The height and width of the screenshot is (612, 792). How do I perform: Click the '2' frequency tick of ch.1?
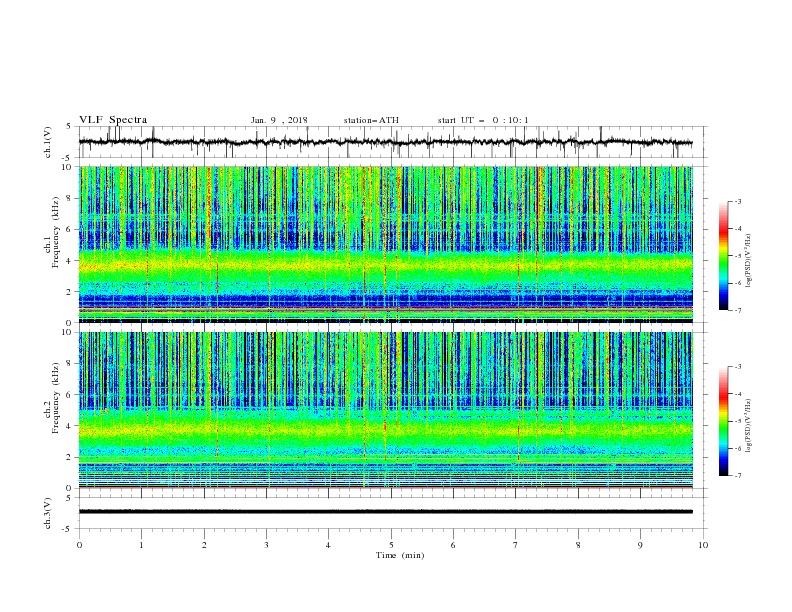[x=71, y=292]
